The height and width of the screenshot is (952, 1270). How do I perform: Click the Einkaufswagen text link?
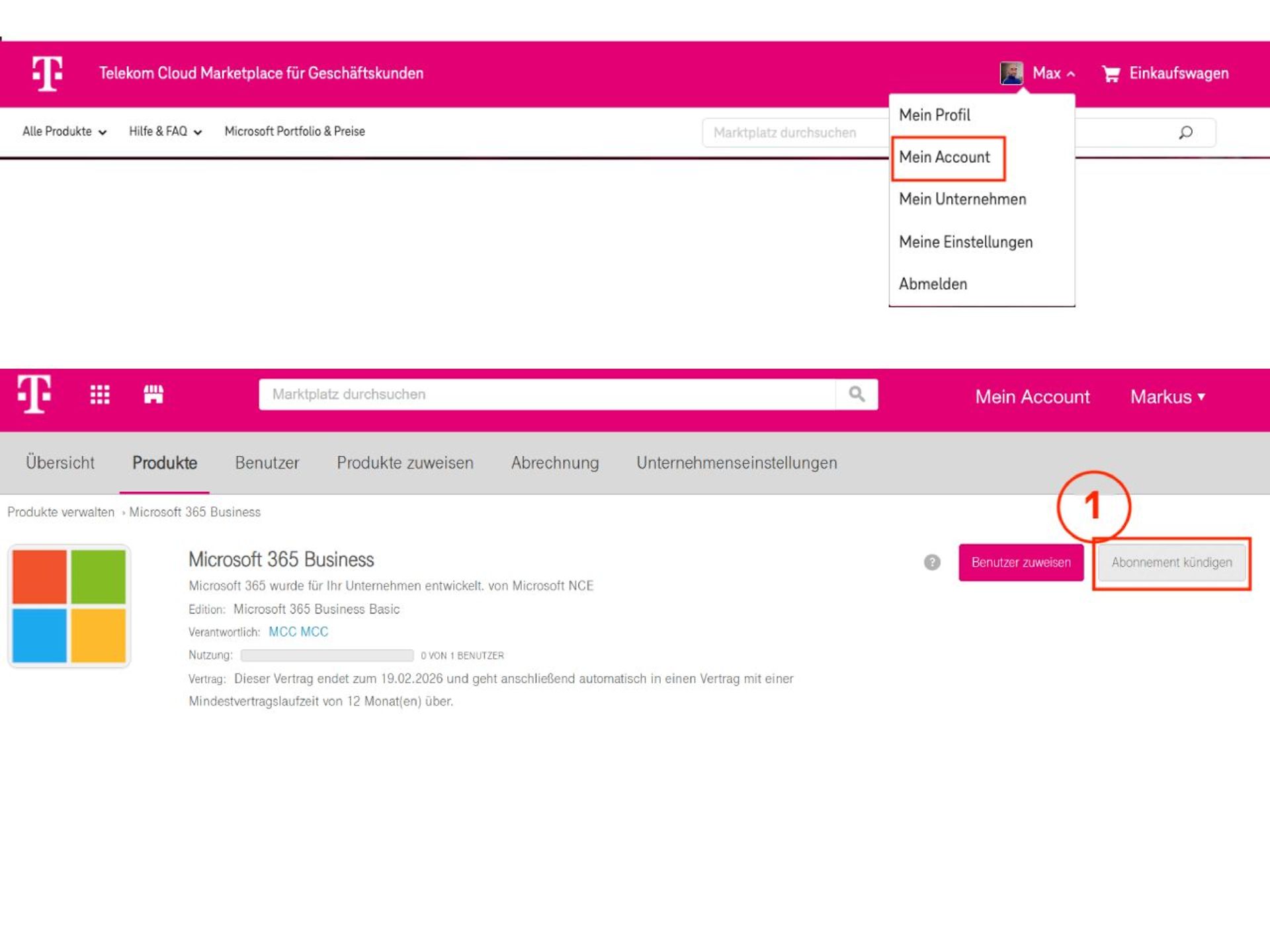pyautogui.click(x=1179, y=73)
